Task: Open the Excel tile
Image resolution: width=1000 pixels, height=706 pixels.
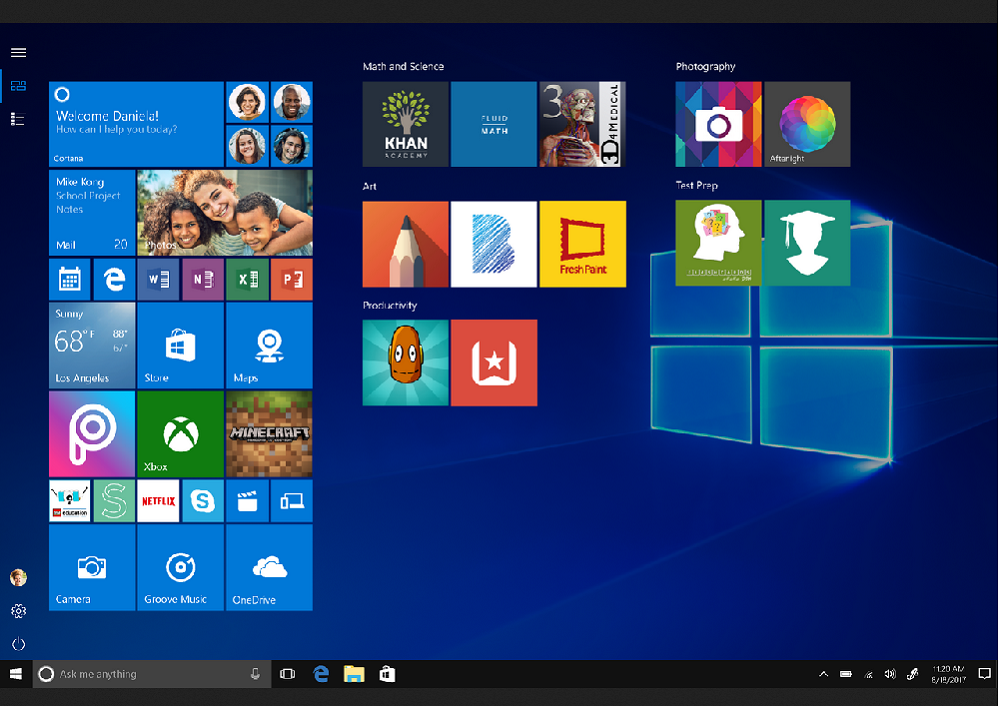Action: pyautogui.click(x=247, y=279)
